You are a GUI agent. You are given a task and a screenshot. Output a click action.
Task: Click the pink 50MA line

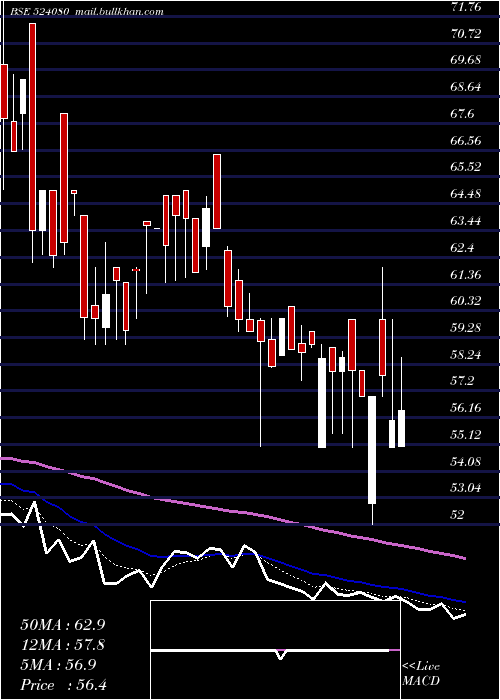(232, 510)
